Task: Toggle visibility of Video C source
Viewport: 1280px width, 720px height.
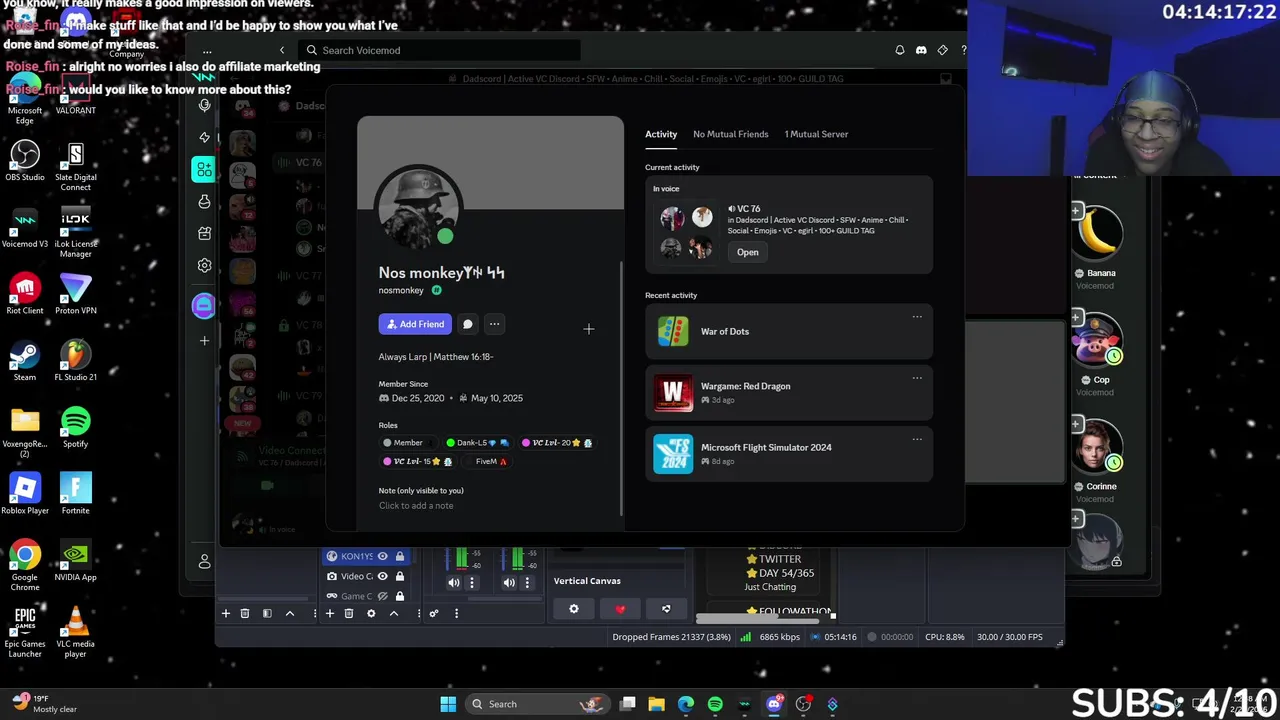Action: (x=382, y=576)
